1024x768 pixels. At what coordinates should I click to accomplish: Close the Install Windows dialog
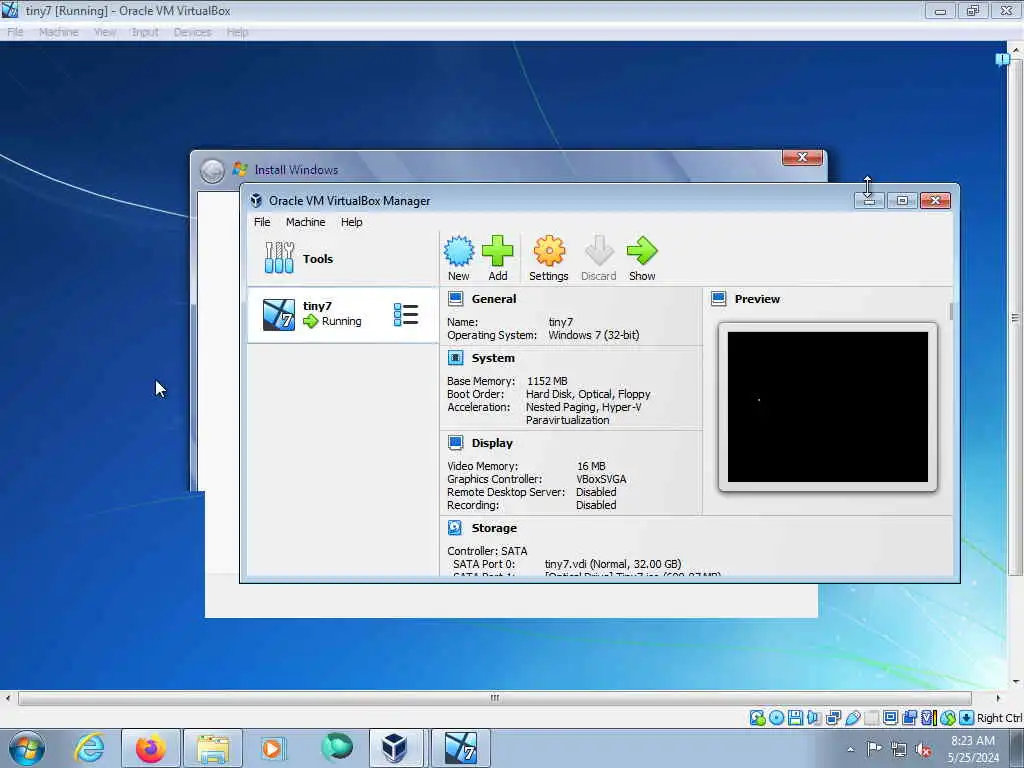point(802,157)
